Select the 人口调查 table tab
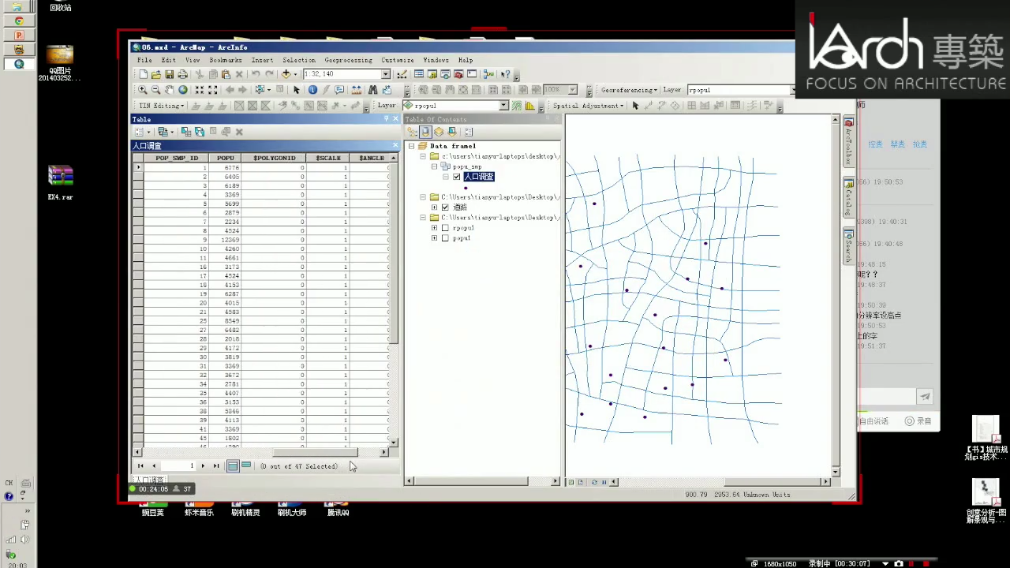Viewport: 1010px width, 568px height. point(149,480)
